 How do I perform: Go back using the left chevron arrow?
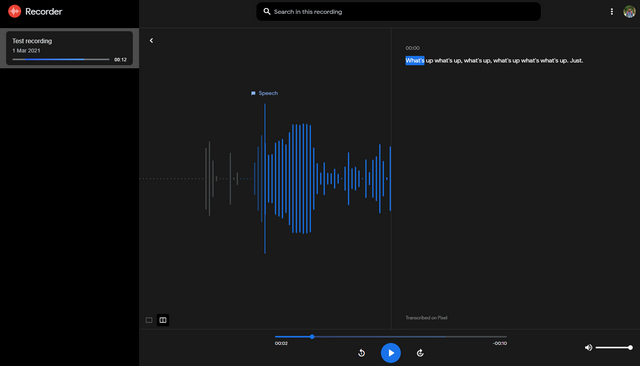151,40
